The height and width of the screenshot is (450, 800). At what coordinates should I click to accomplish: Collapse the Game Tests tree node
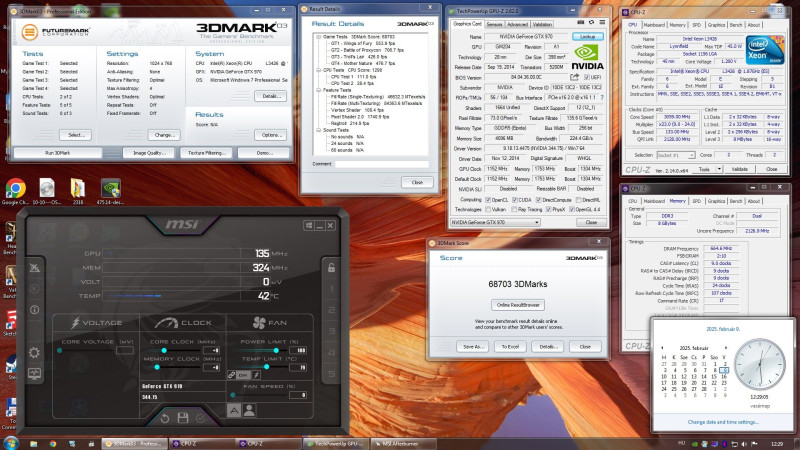pos(318,37)
